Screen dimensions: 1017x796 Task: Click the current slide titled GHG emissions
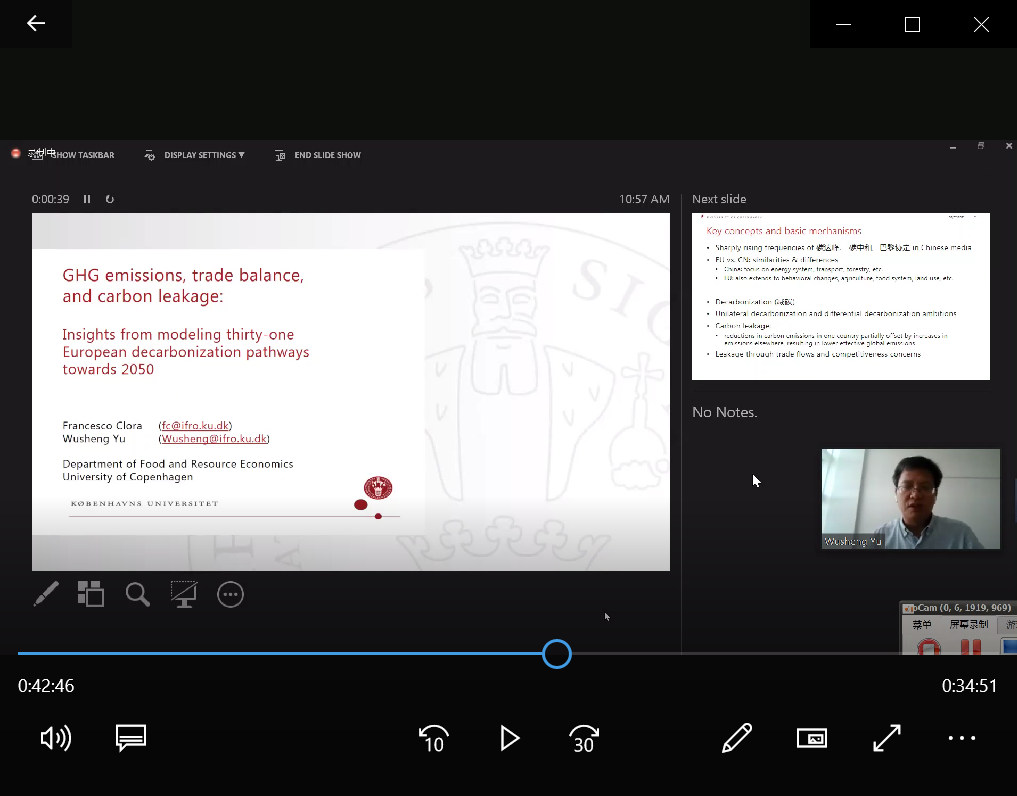351,392
